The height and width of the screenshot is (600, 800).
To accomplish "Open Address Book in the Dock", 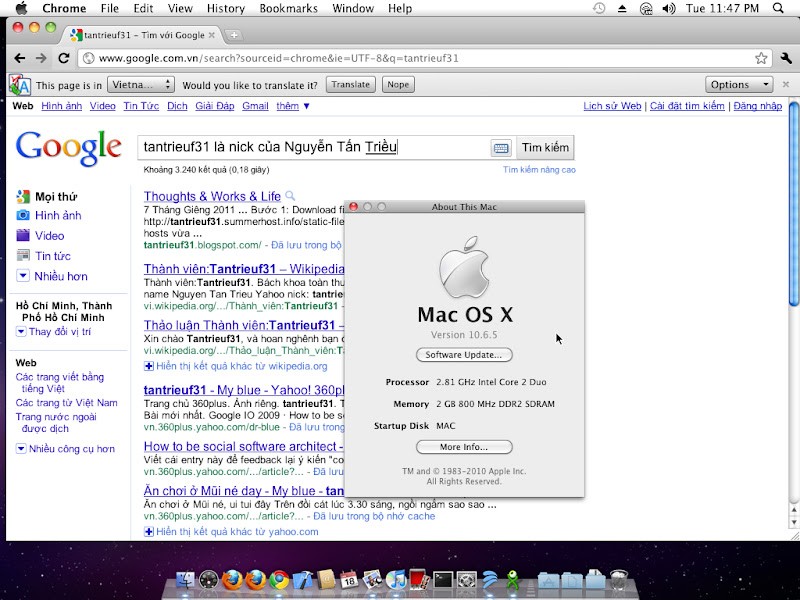I will click(x=326, y=580).
